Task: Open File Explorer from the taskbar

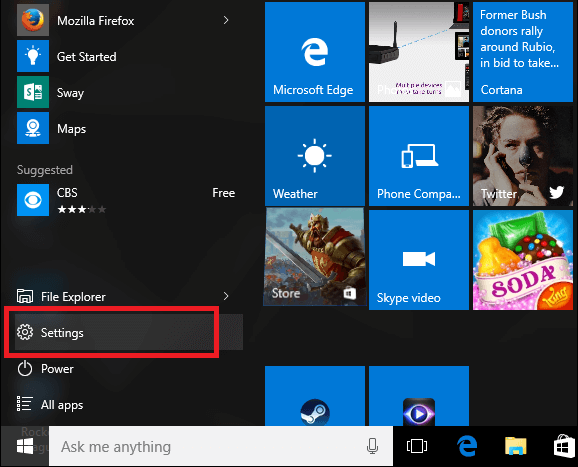Action: click(516, 446)
